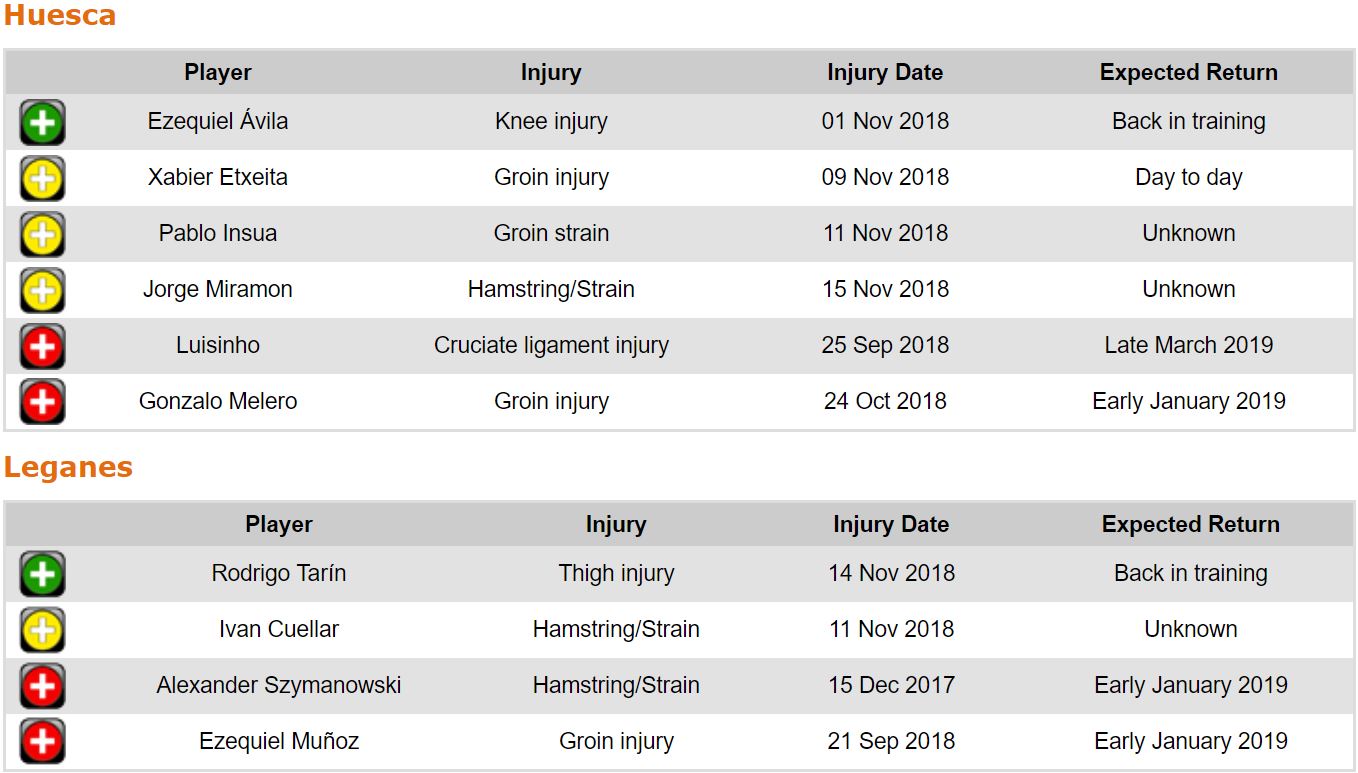Click green status icon beside Ezequiel Ávila
Screen dimensions: 1358x773
[x=42, y=123]
